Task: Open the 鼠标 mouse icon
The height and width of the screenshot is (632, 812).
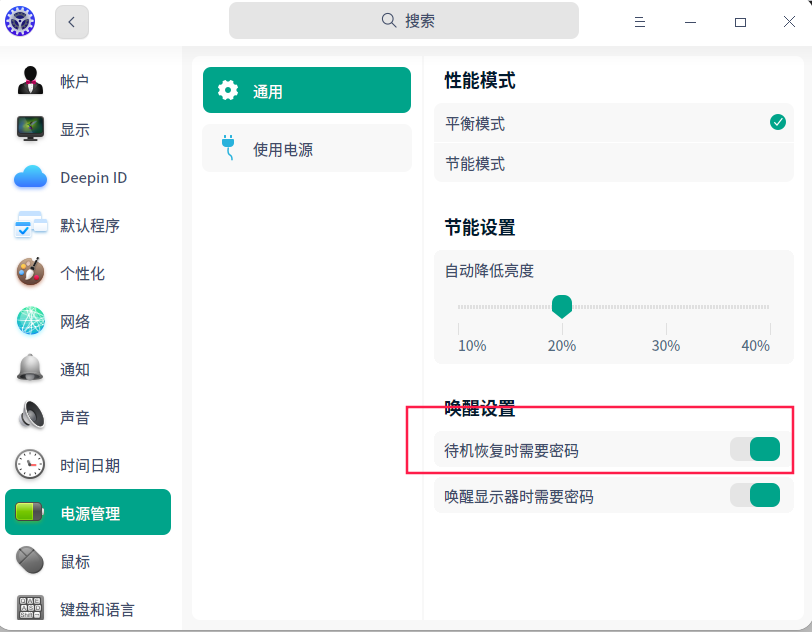Action: [30, 561]
